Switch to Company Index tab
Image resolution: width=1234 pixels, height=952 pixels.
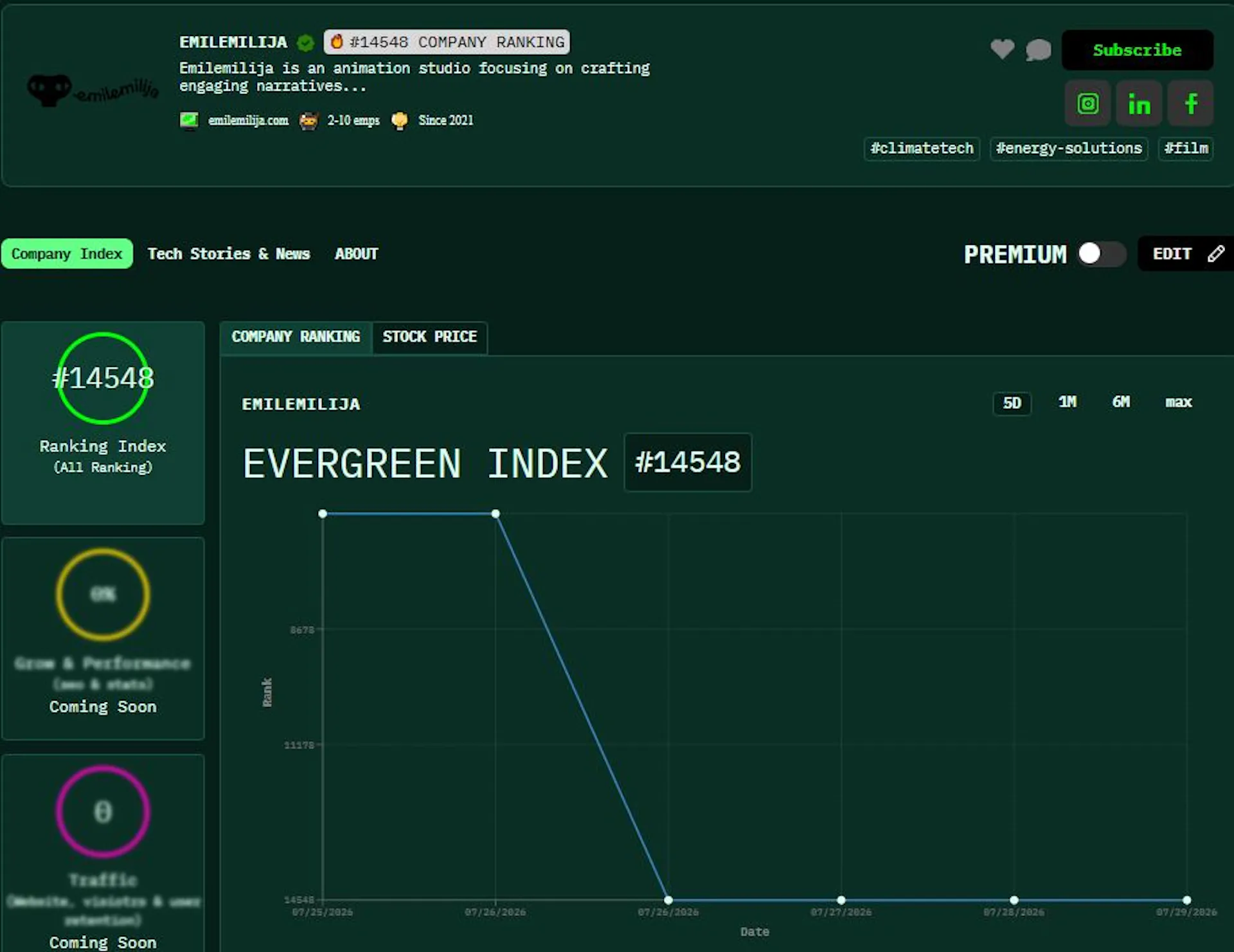click(x=67, y=254)
